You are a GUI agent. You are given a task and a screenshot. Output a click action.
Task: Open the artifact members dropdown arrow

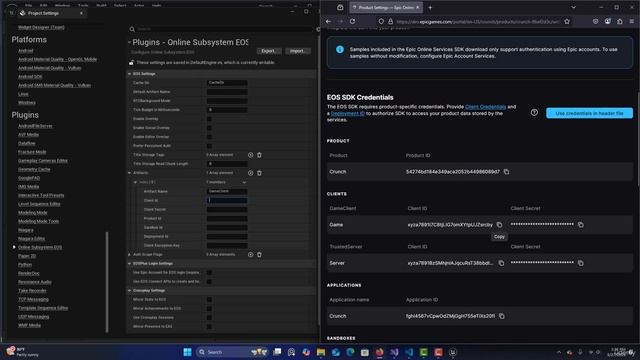click(x=244, y=182)
